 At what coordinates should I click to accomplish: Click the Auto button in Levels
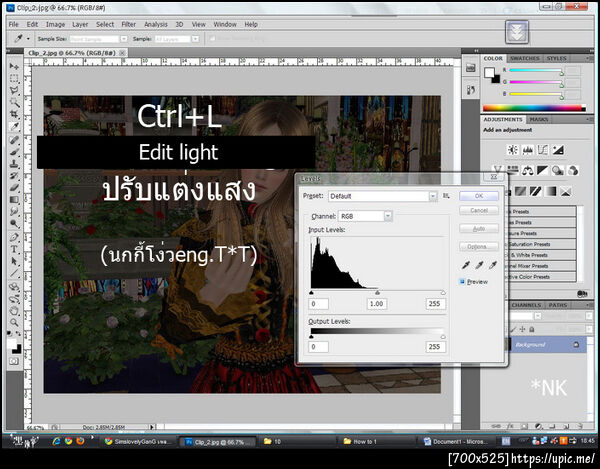(479, 228)
